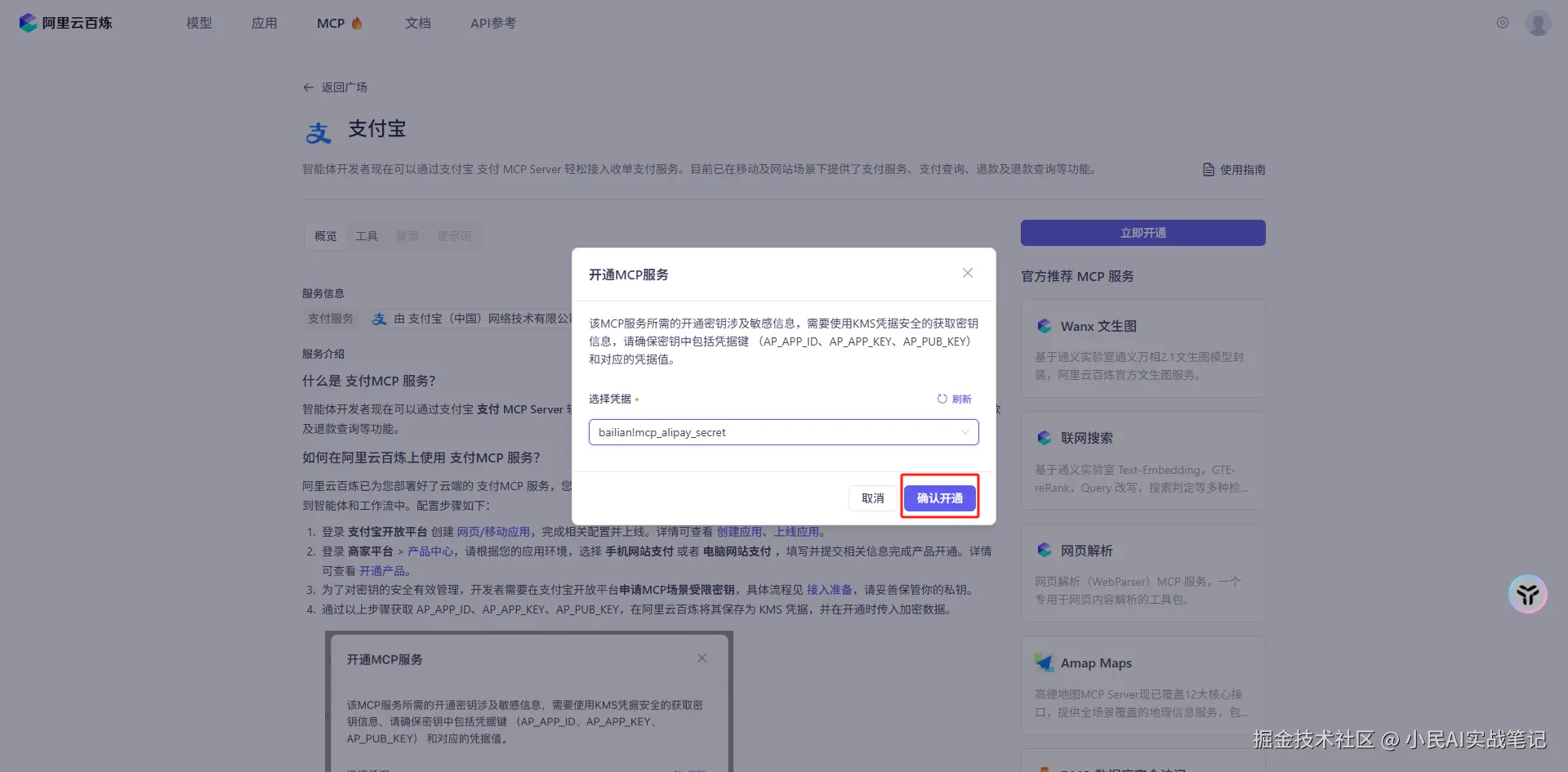Open the 文档 navigation menu
The height and width of the screenshot is (772, 1568).
pyautogui.click(x=418, y=23)
